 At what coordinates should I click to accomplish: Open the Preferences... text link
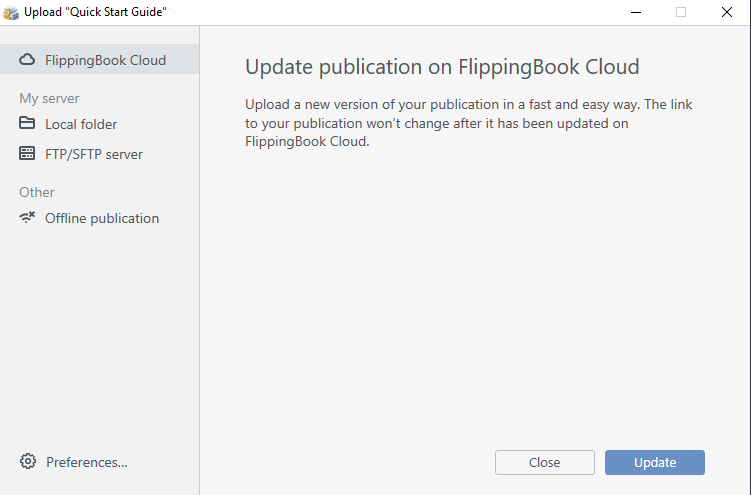coord(87,462)
